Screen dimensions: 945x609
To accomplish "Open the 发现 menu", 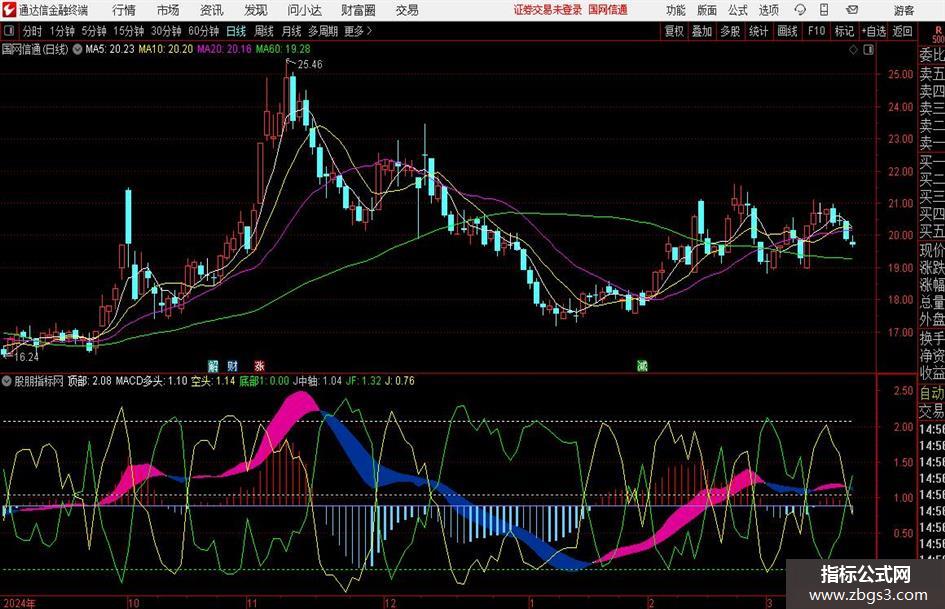I will pyautogui.click(x=256, y=10).
